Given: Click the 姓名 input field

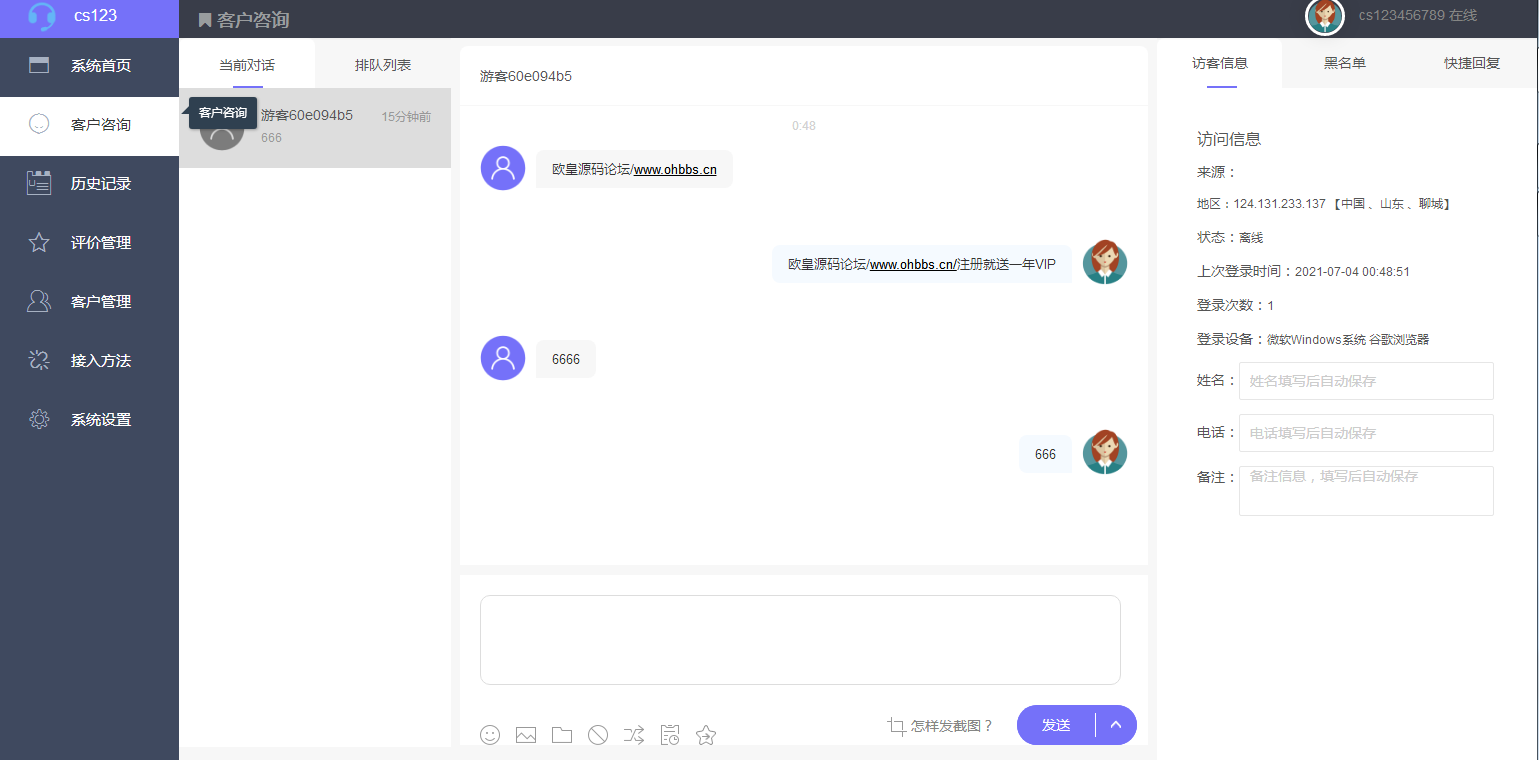Looking at the screenshot, I should (1366, 381).
